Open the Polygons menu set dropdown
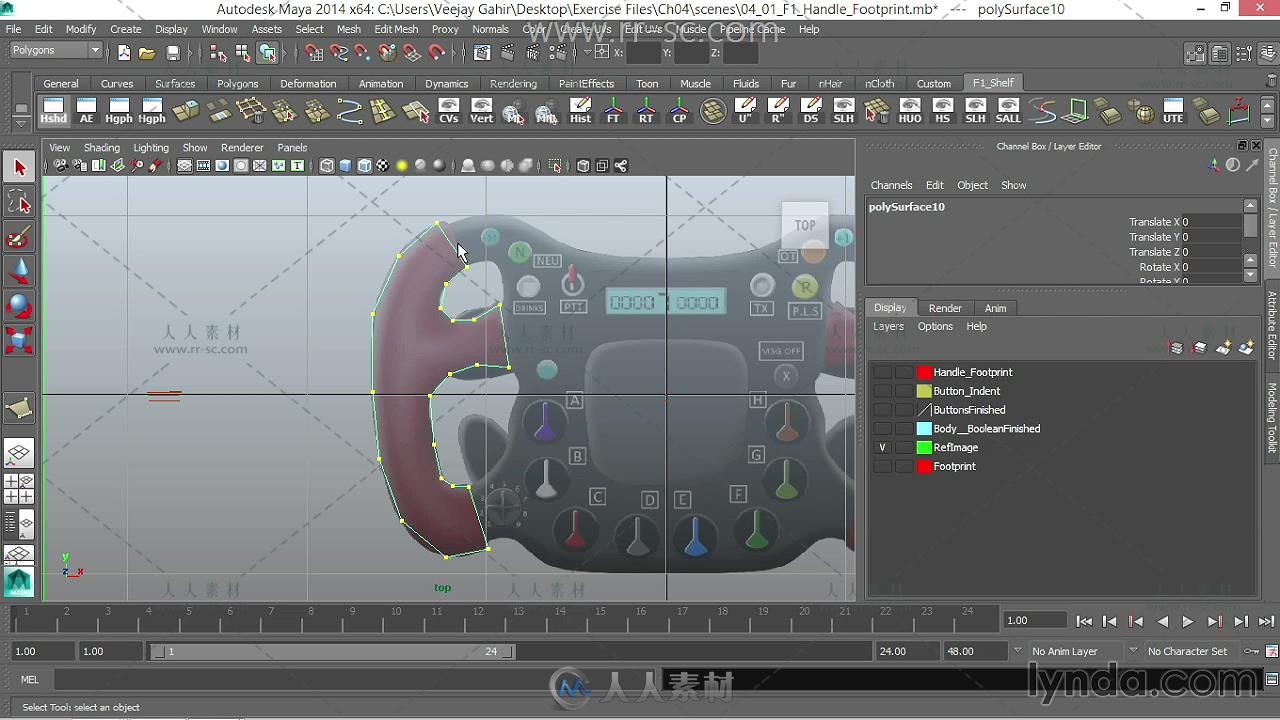The image size is (1280, 720). tap(56, 50)
